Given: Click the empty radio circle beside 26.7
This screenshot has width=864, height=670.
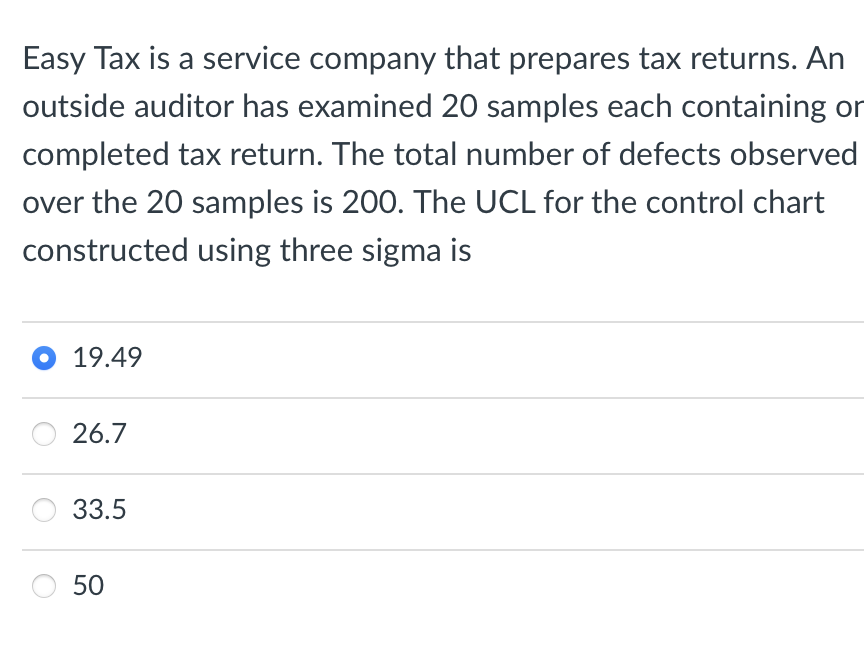Looking at the screenshot, I should [x=44, y=434].
